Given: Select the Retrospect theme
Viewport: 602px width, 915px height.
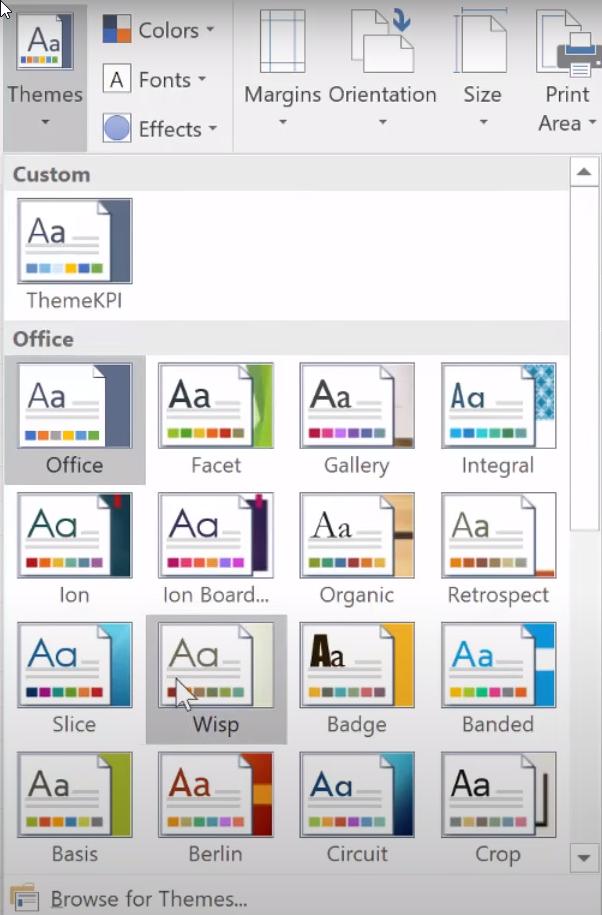Looking at the screenshot, I should point(498,549).
